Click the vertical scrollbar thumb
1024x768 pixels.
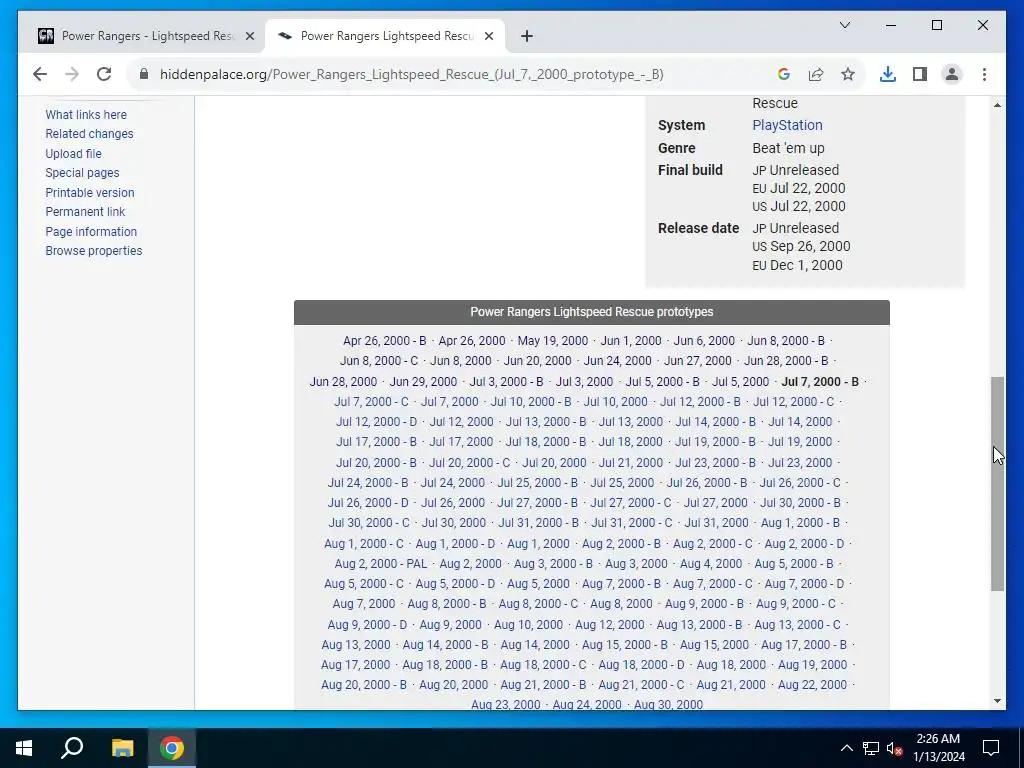997,484
